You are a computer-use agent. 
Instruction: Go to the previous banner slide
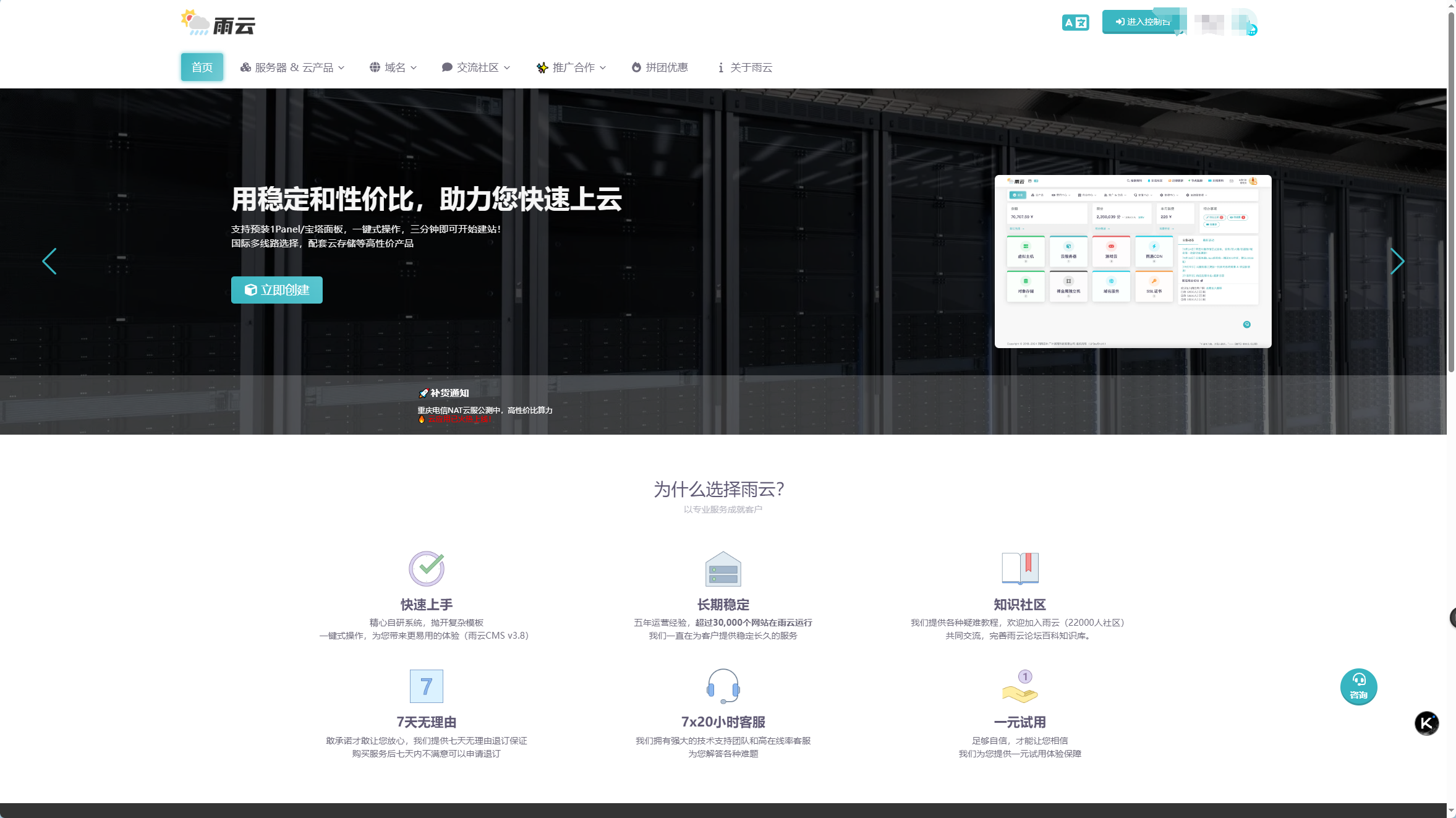pyautogui.click(x=49, y=262)
